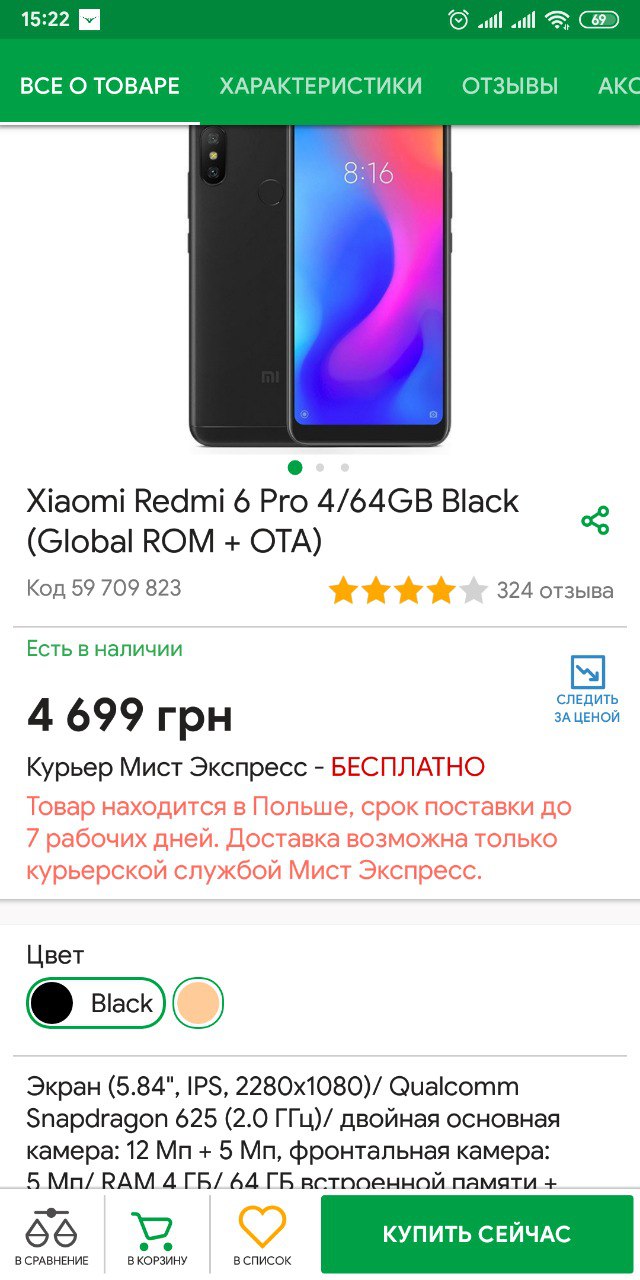
Task: Tap the battery indicator in status bar
Action: (599, 19)
